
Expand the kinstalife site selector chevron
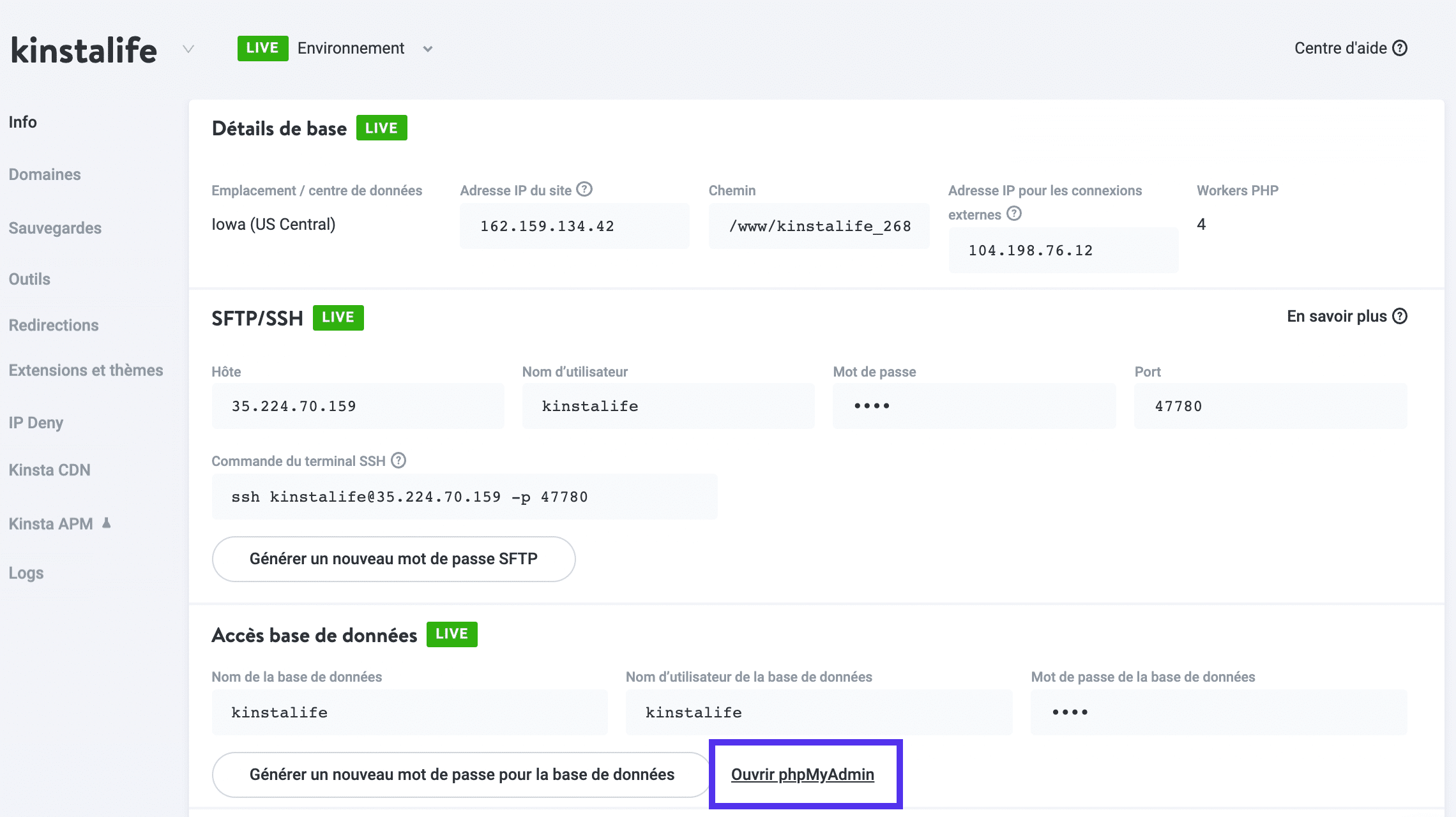point(188,49)
